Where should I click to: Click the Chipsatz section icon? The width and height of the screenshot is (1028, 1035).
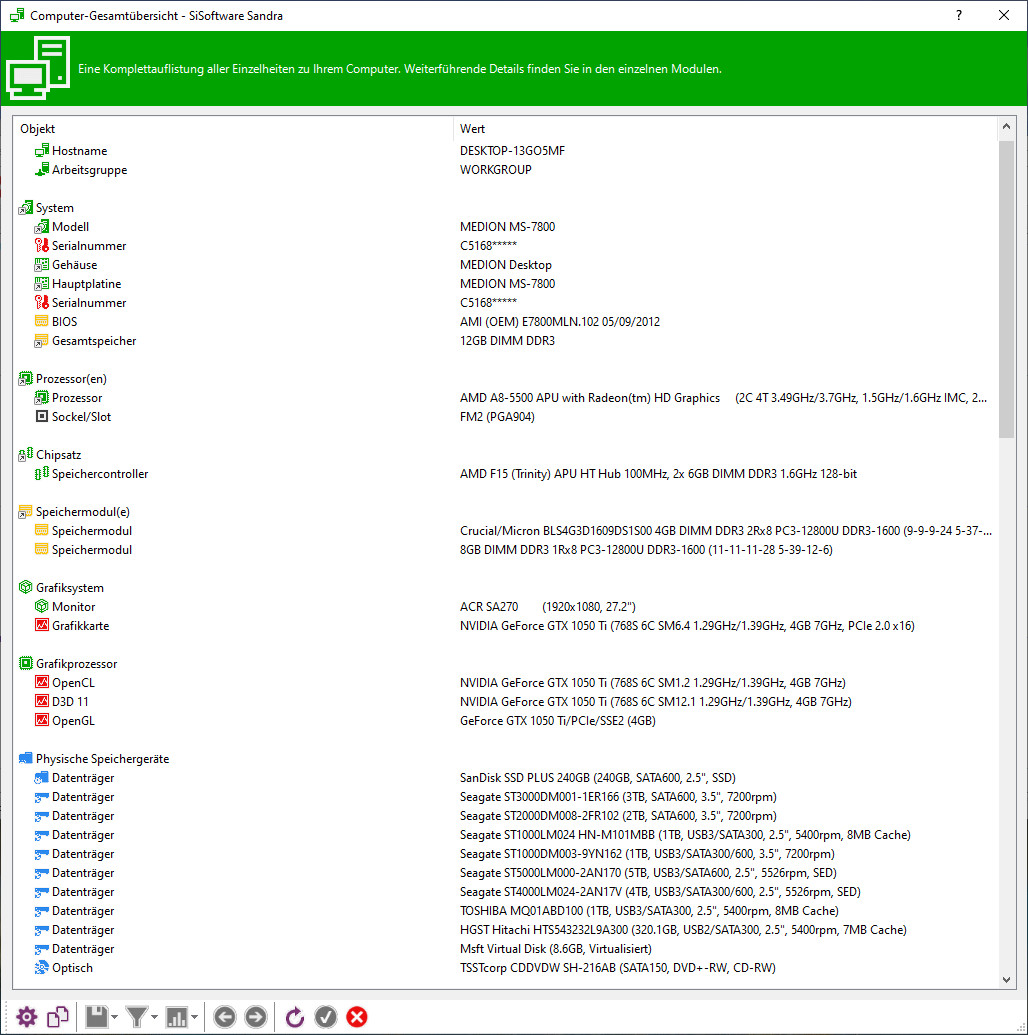(x=26, y=454)
